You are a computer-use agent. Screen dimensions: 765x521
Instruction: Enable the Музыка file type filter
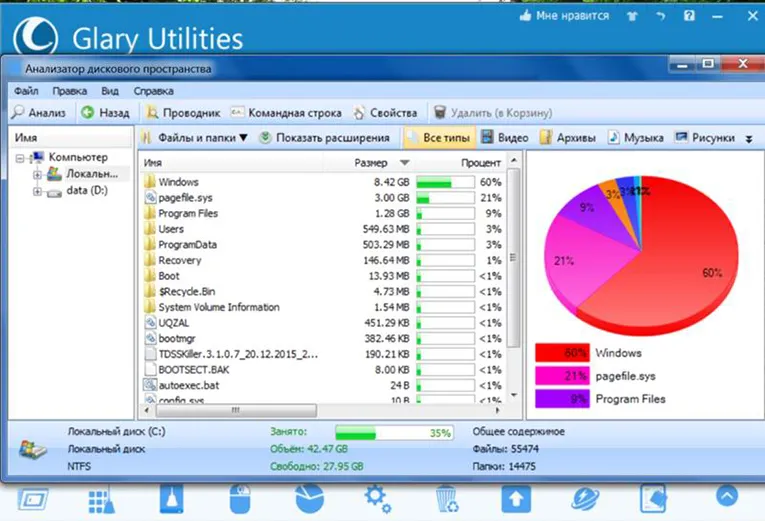click(636, 138)
